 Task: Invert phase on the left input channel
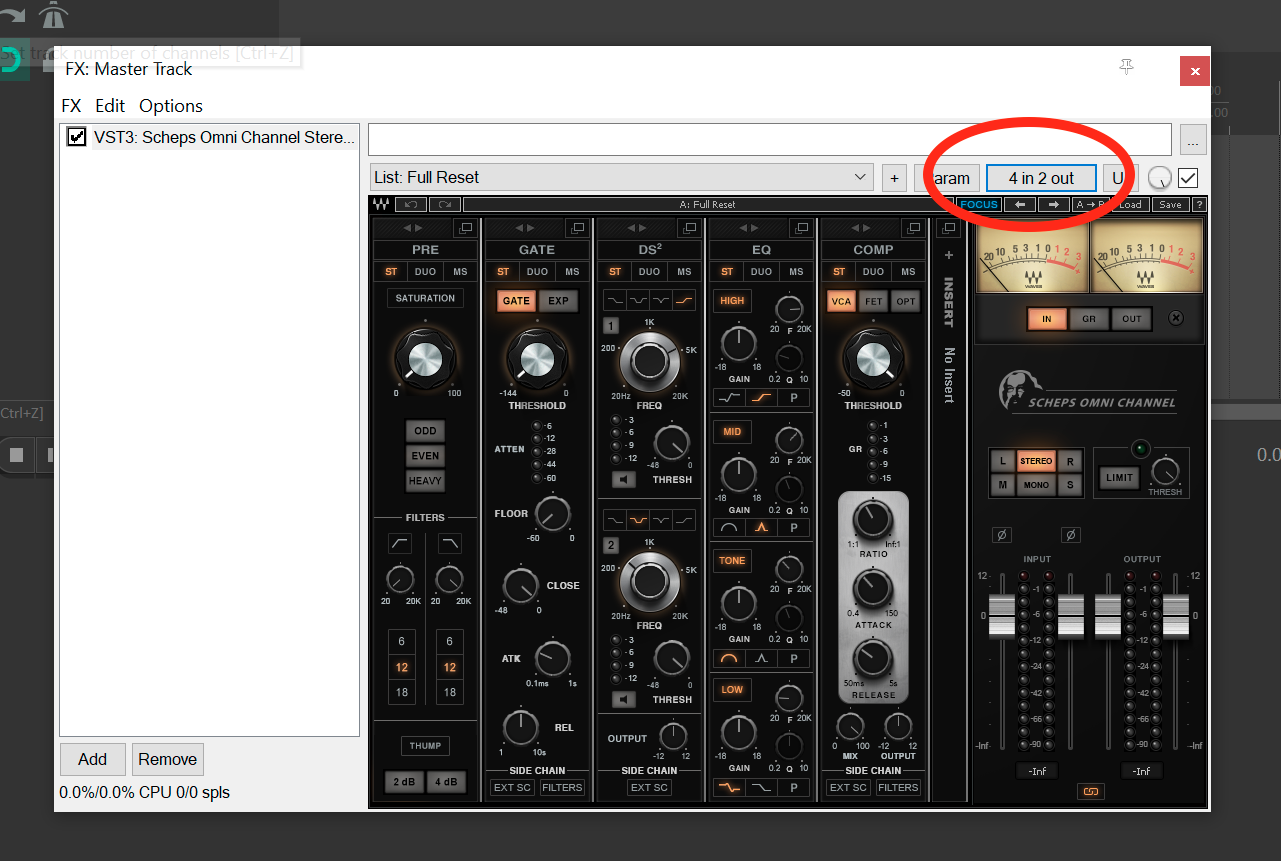[x=1002, y=536]
